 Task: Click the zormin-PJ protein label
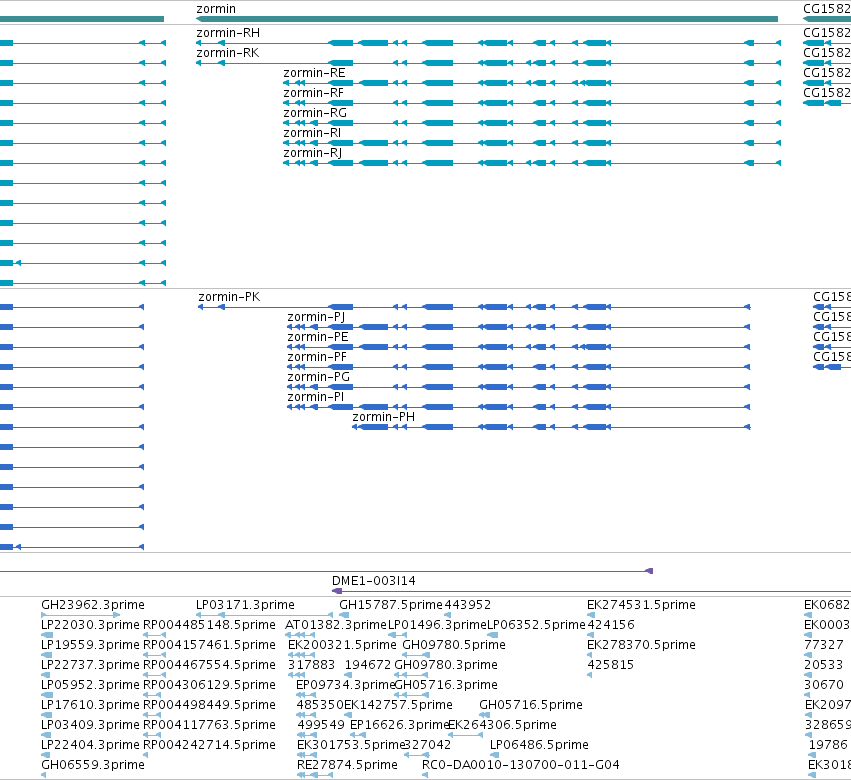pyautogui.click(x=316, y=318)
